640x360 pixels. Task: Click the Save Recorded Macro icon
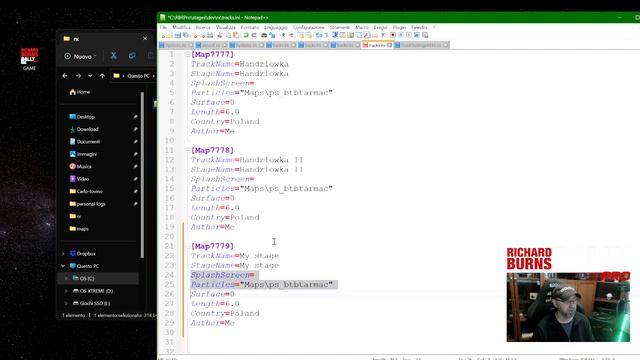point(425,36)
